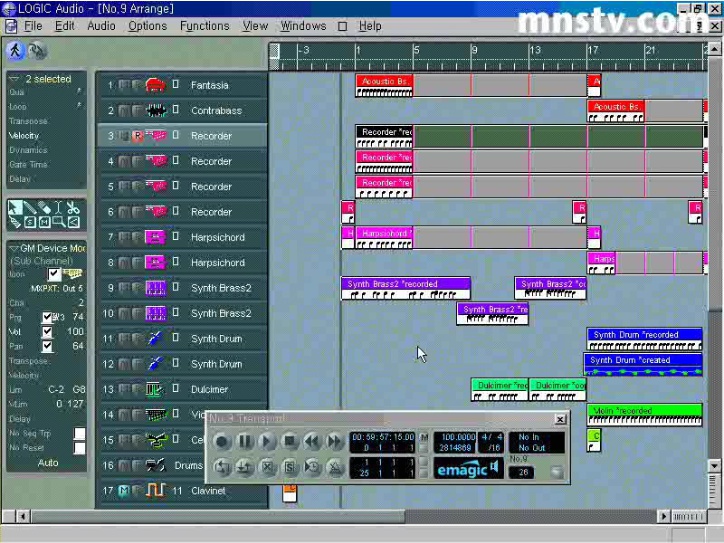This screenshot has width=724, height=543.
Task: Toggle the Pan checkbox
Action: point(47,346)
